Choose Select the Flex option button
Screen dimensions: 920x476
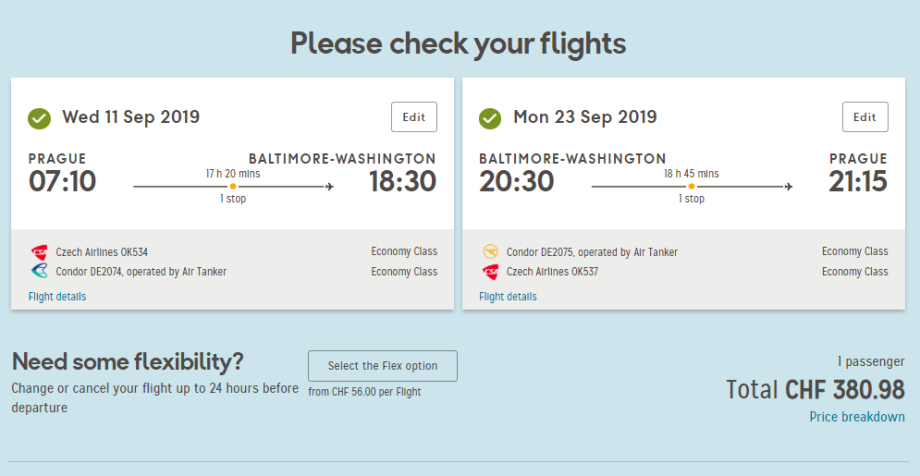click(382, 366)
